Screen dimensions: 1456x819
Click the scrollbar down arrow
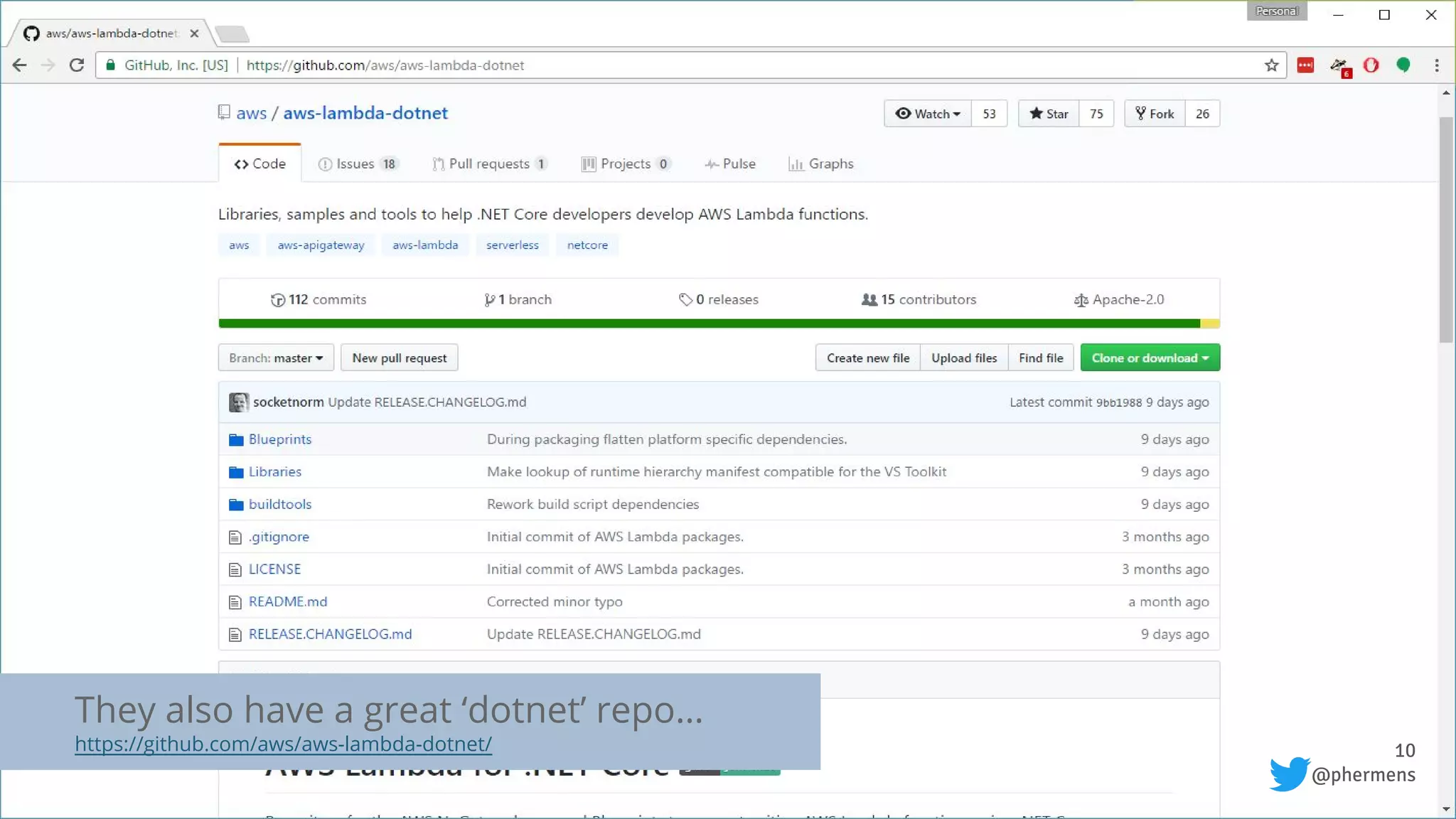1446,809
